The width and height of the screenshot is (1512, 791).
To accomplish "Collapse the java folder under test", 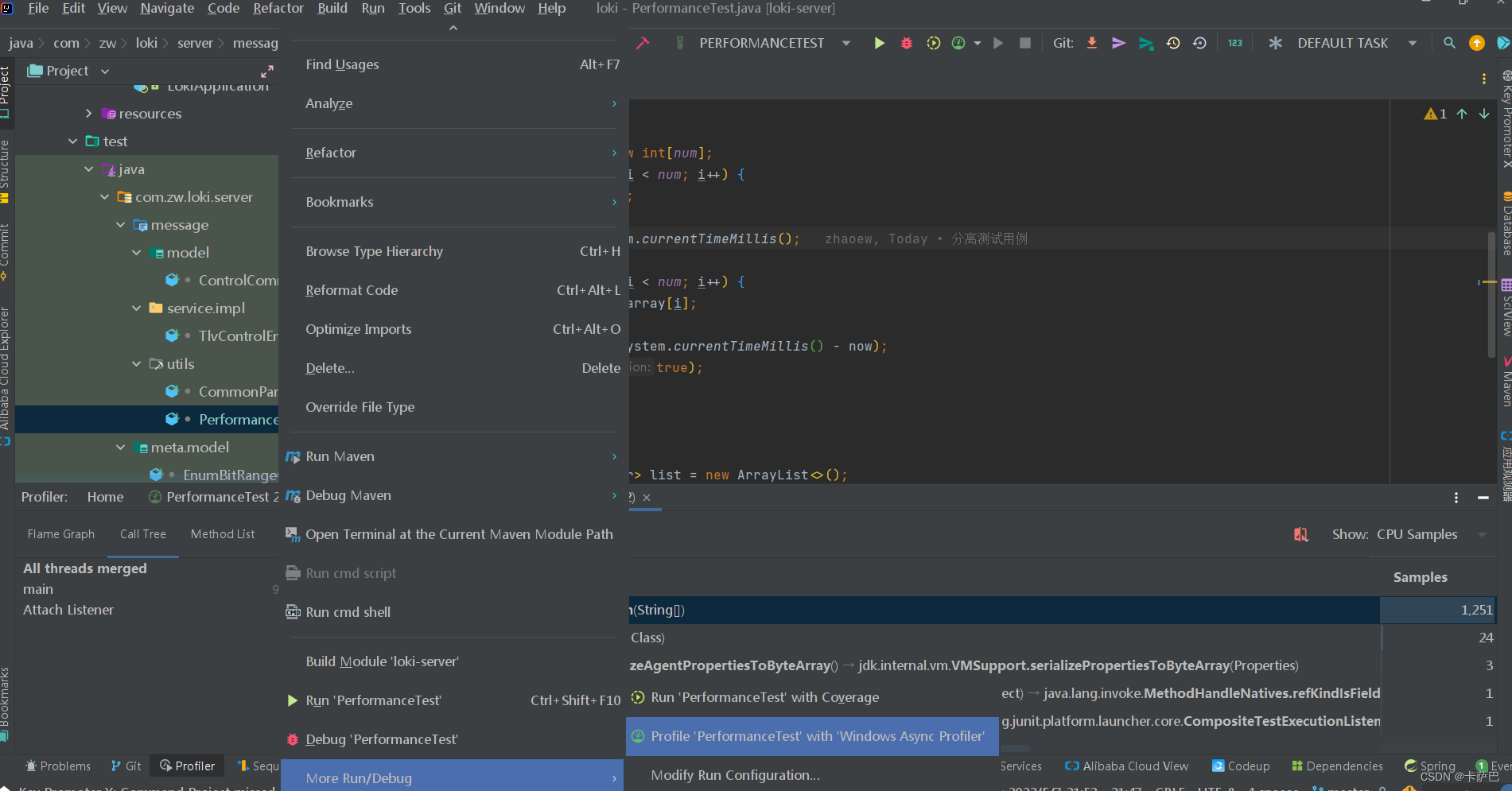I will pos(88,169).
